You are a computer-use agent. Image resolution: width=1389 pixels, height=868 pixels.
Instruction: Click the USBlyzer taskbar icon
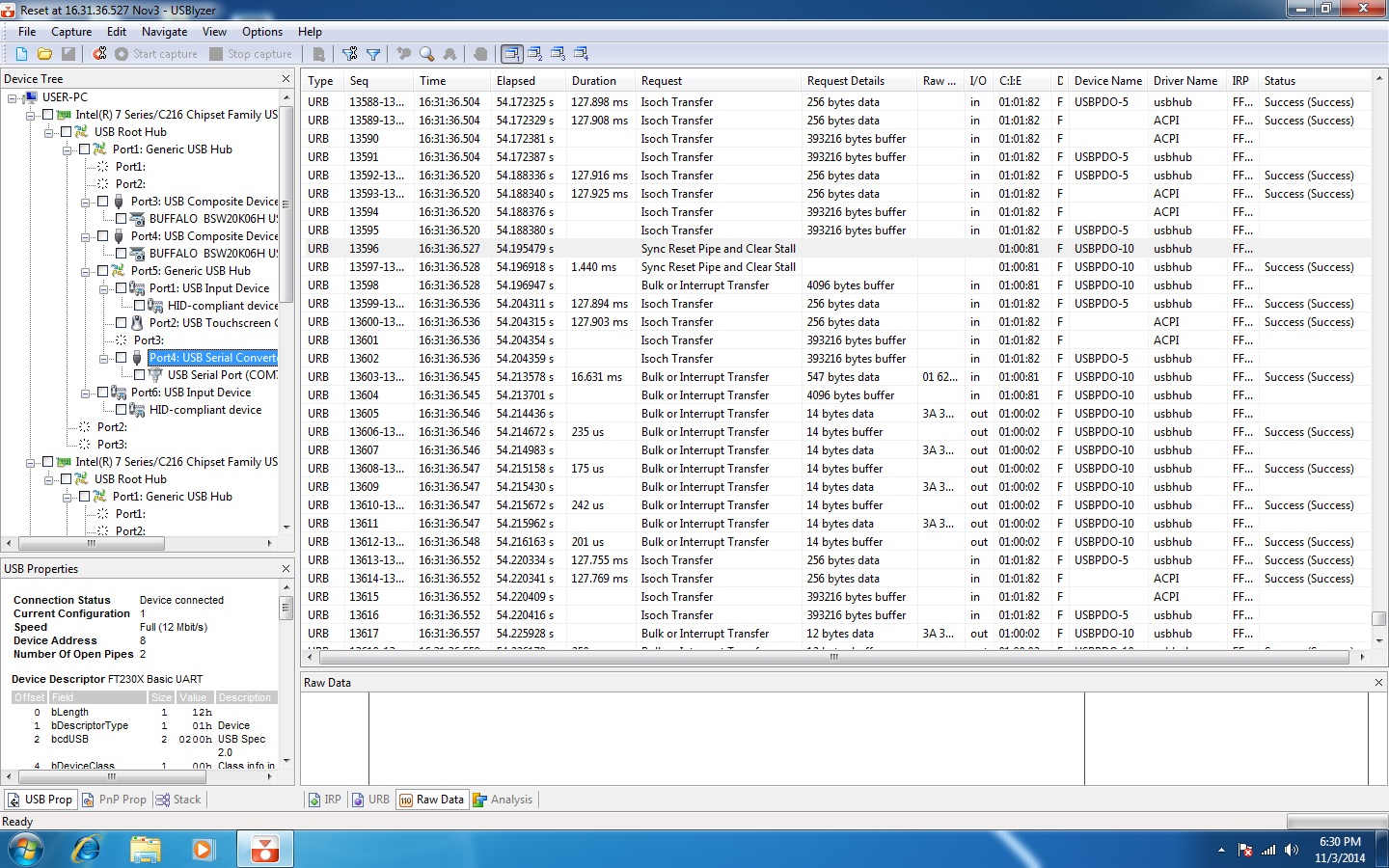pos(264,850)
